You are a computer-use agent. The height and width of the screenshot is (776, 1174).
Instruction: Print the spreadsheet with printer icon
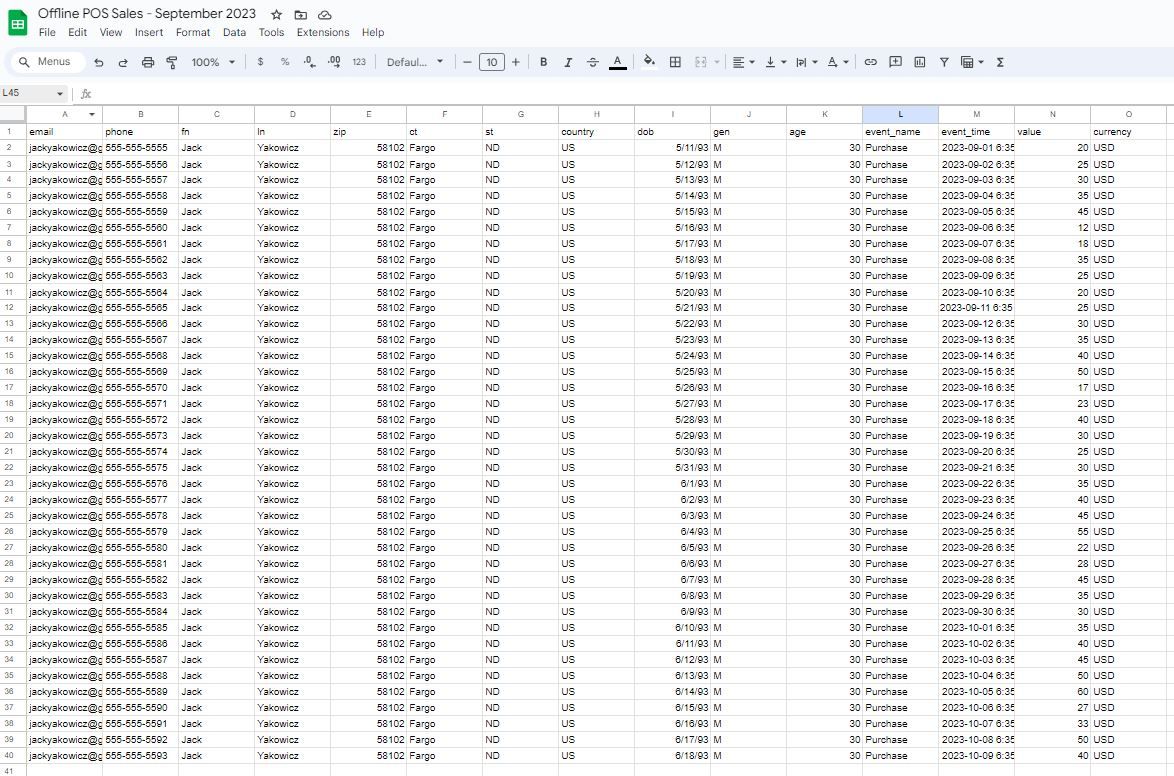[x=147, y=62]
